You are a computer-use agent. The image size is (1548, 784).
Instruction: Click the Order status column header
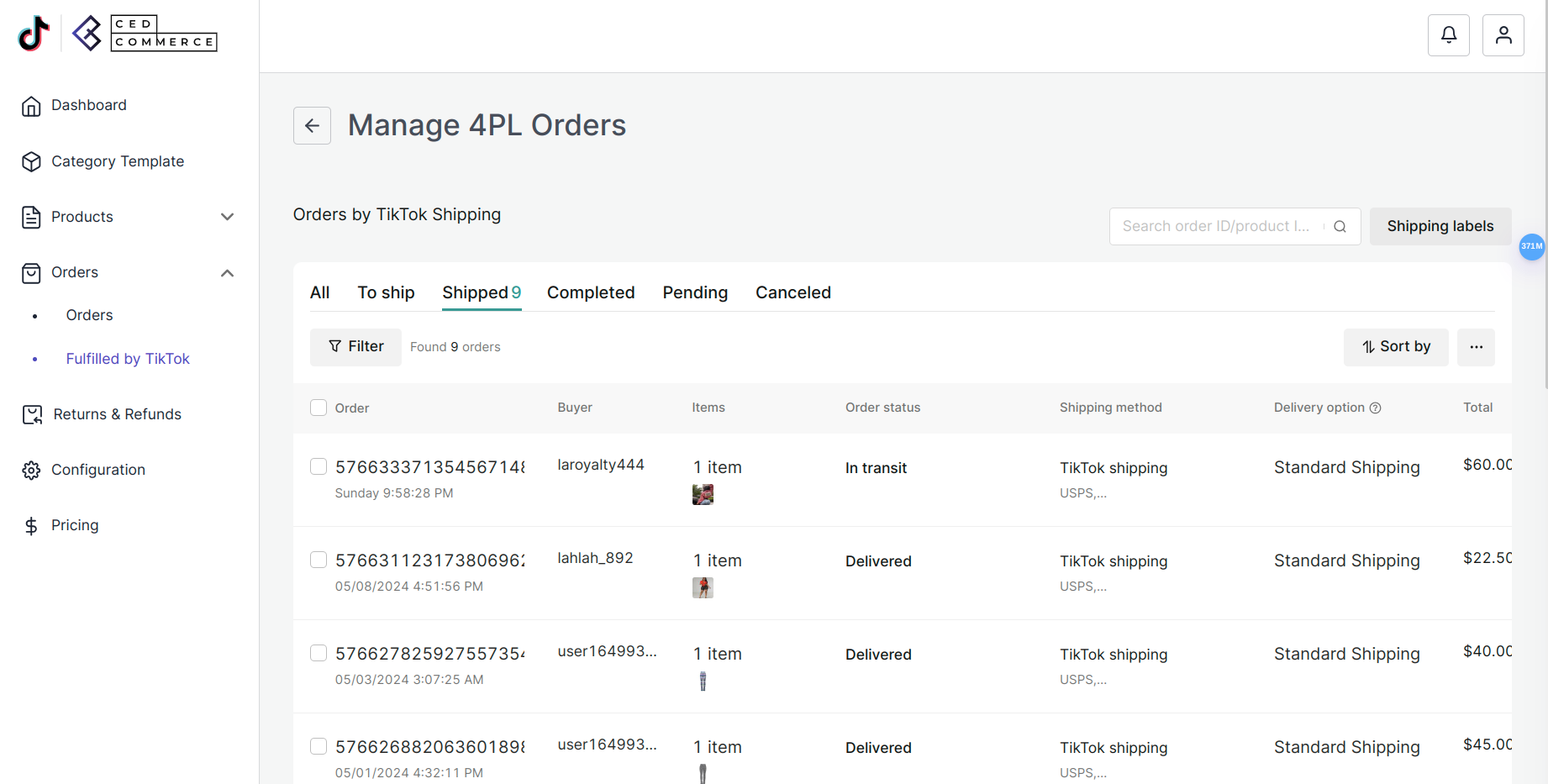tap(882, 408)
